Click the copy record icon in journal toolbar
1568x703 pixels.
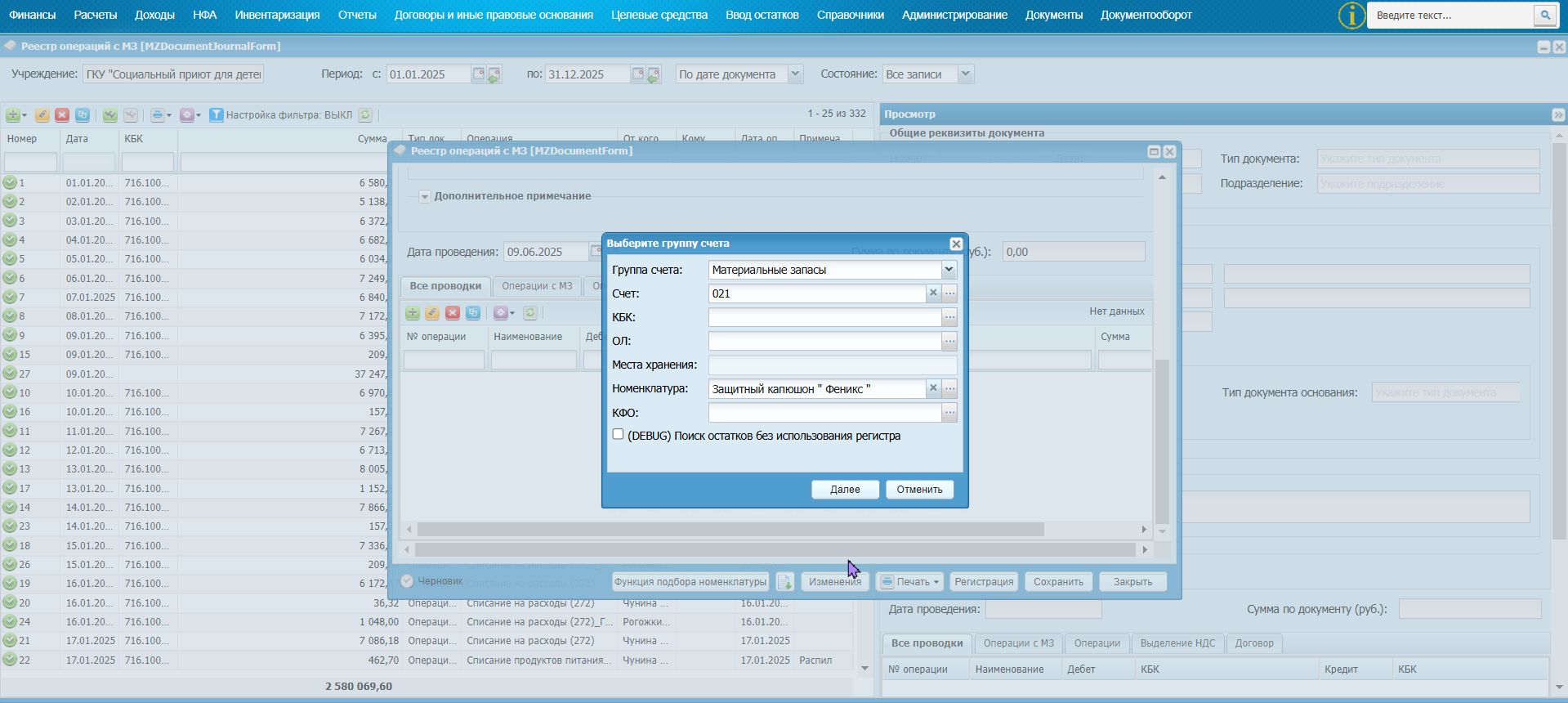click(x=83, y=115)
